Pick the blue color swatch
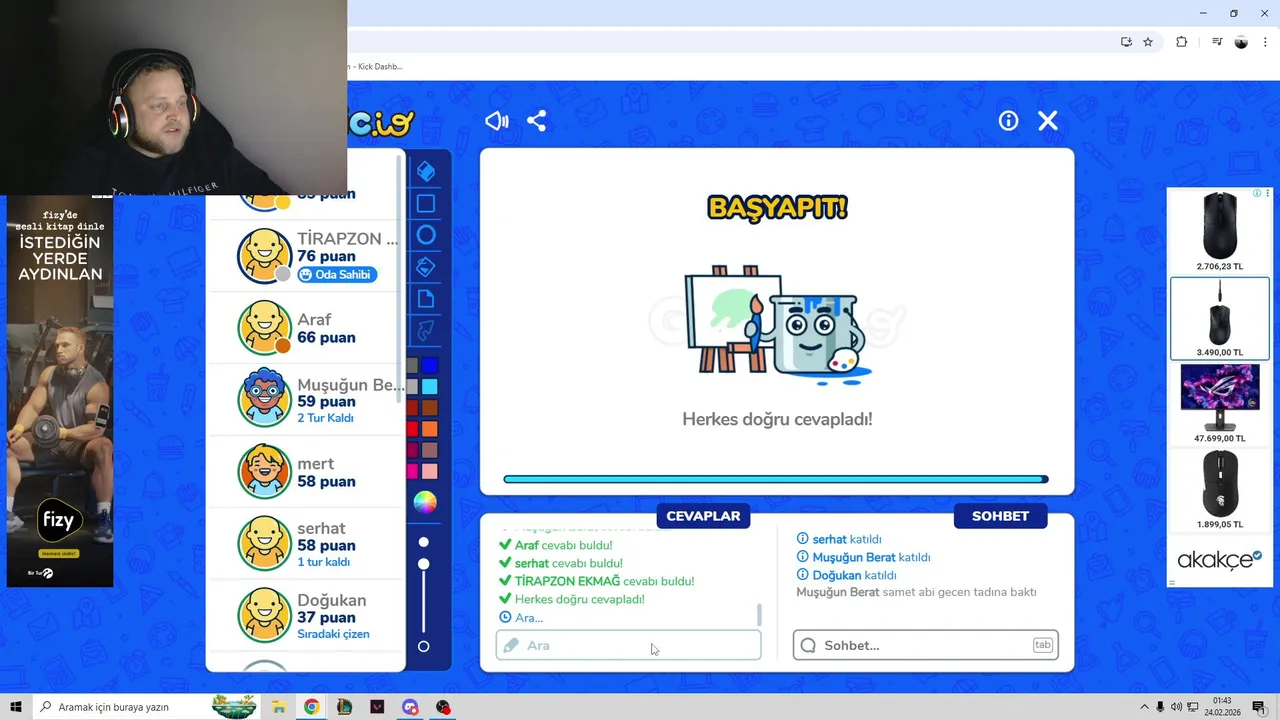 coord(429,366)
